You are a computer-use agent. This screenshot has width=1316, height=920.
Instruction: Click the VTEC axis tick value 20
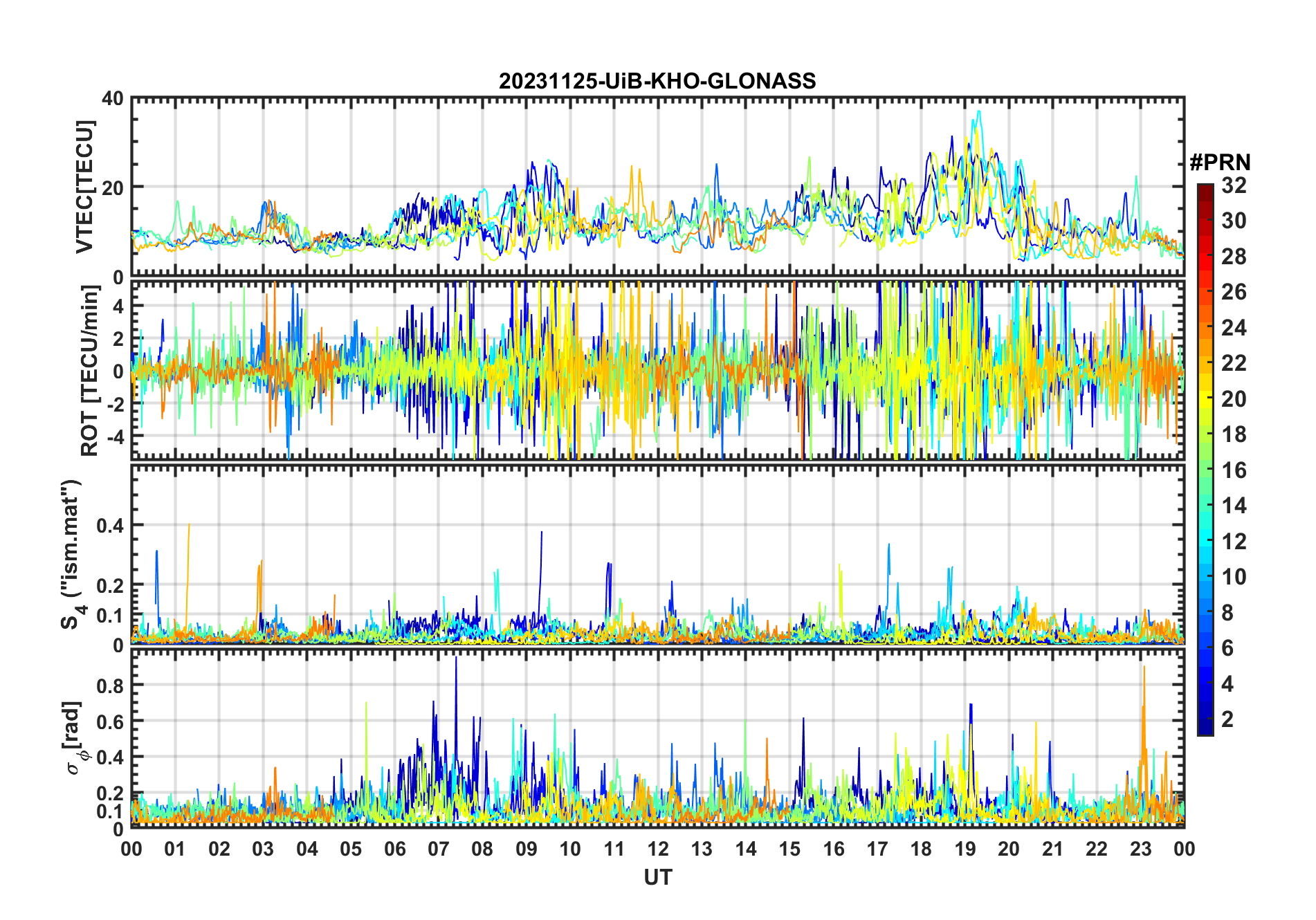tap(113, 187)
